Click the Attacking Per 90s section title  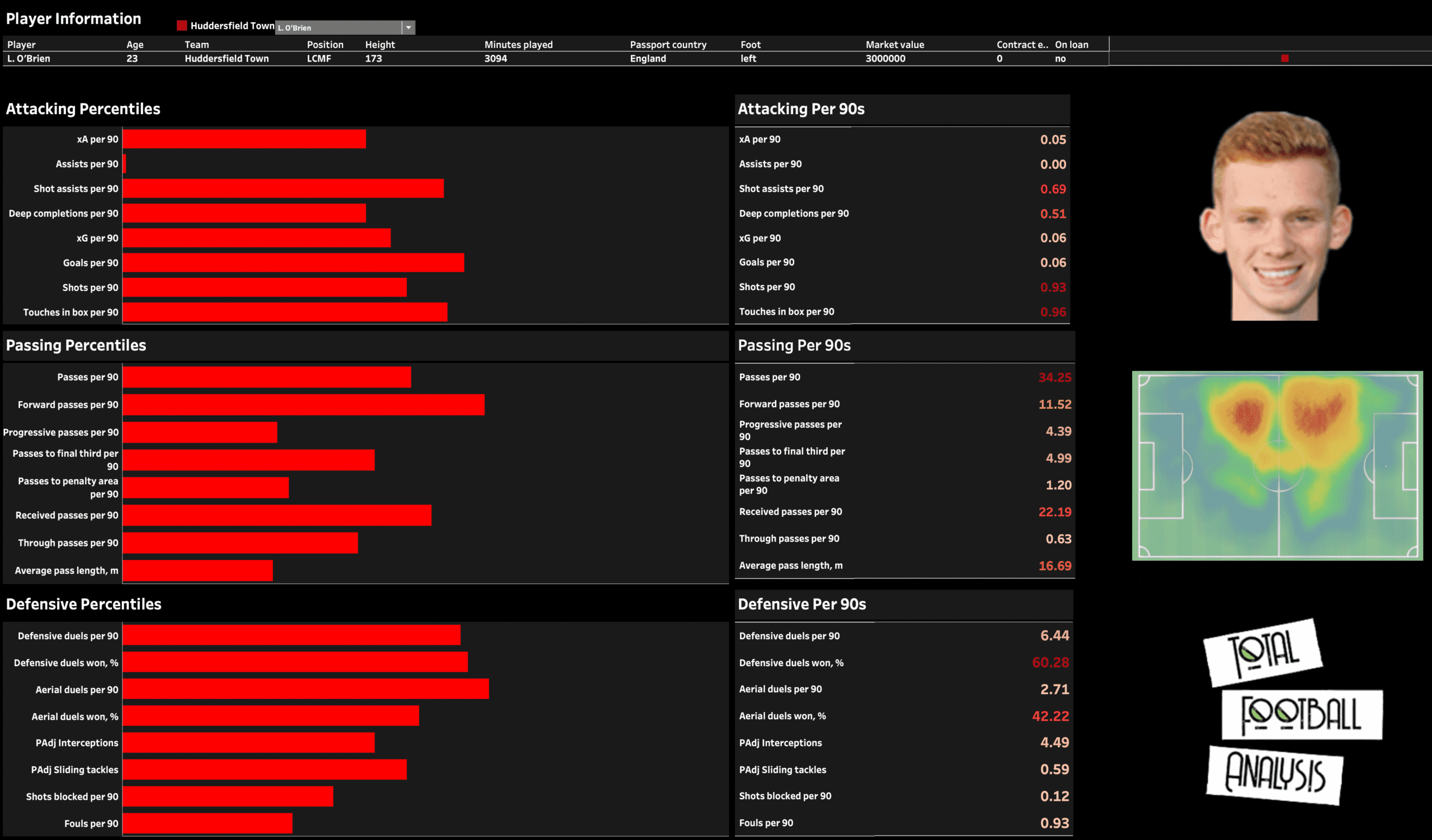[800, 108]
